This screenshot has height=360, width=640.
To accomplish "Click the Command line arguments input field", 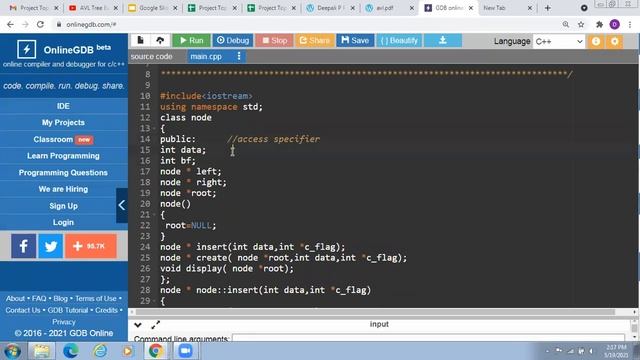I will click(x=428, y=338).
